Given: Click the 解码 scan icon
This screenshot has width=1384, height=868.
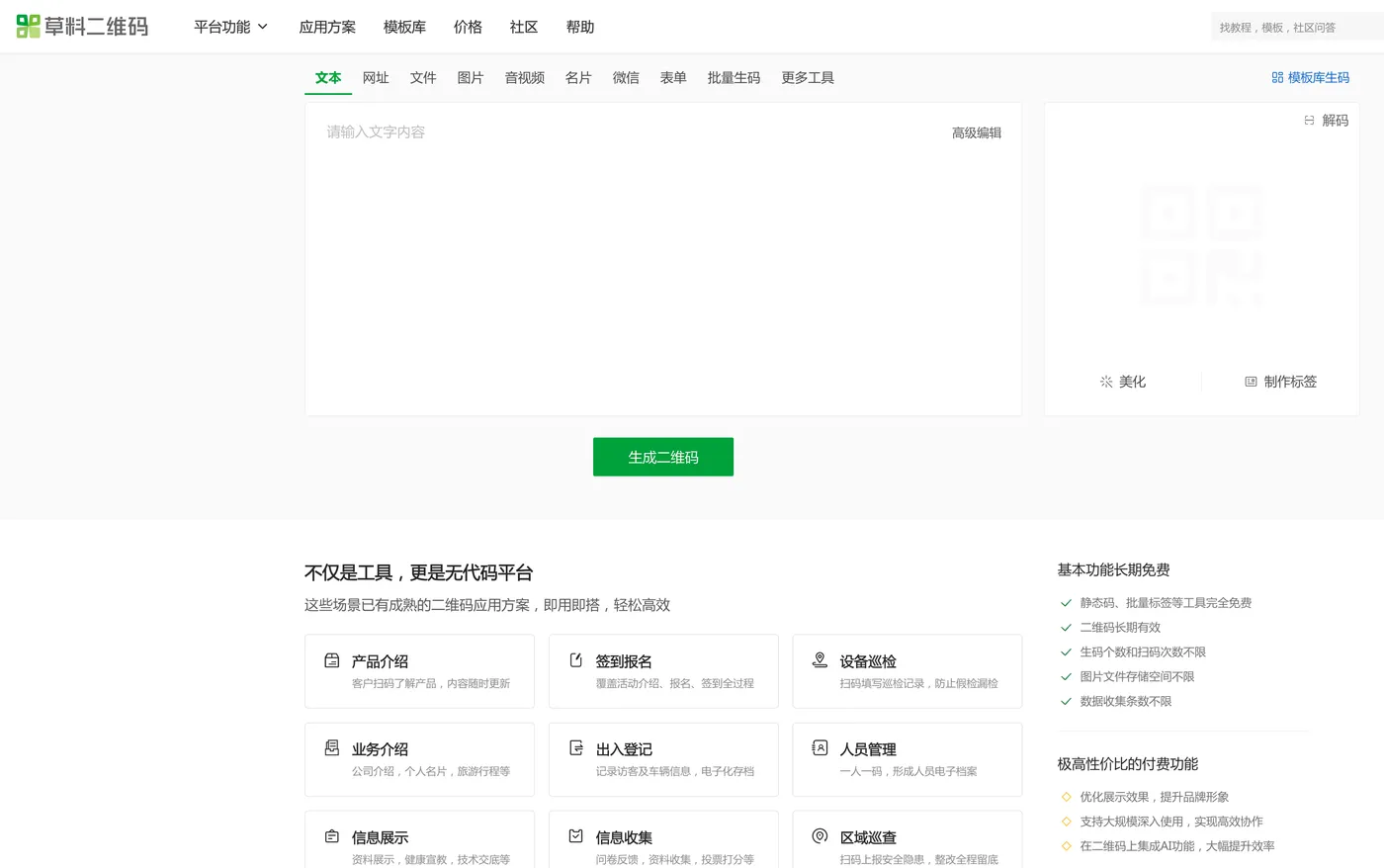Looking at the screenshot, I should point(1309,121).
